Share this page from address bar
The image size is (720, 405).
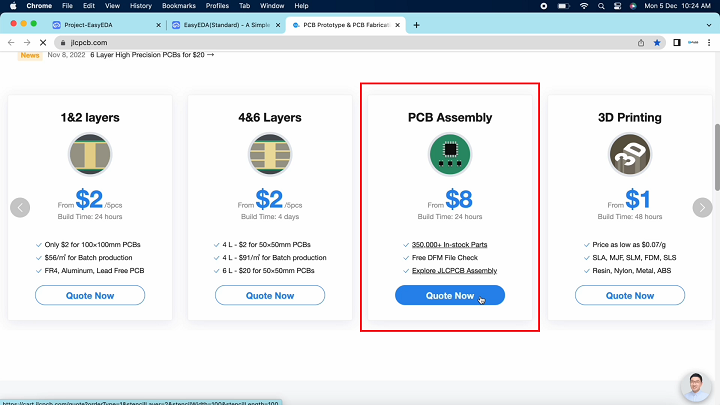pos(641,43)
